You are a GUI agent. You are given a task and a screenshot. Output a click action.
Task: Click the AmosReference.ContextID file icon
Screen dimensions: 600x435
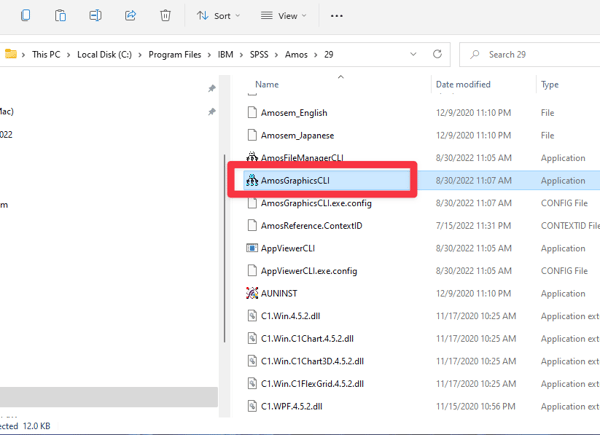tap(252, 225)
